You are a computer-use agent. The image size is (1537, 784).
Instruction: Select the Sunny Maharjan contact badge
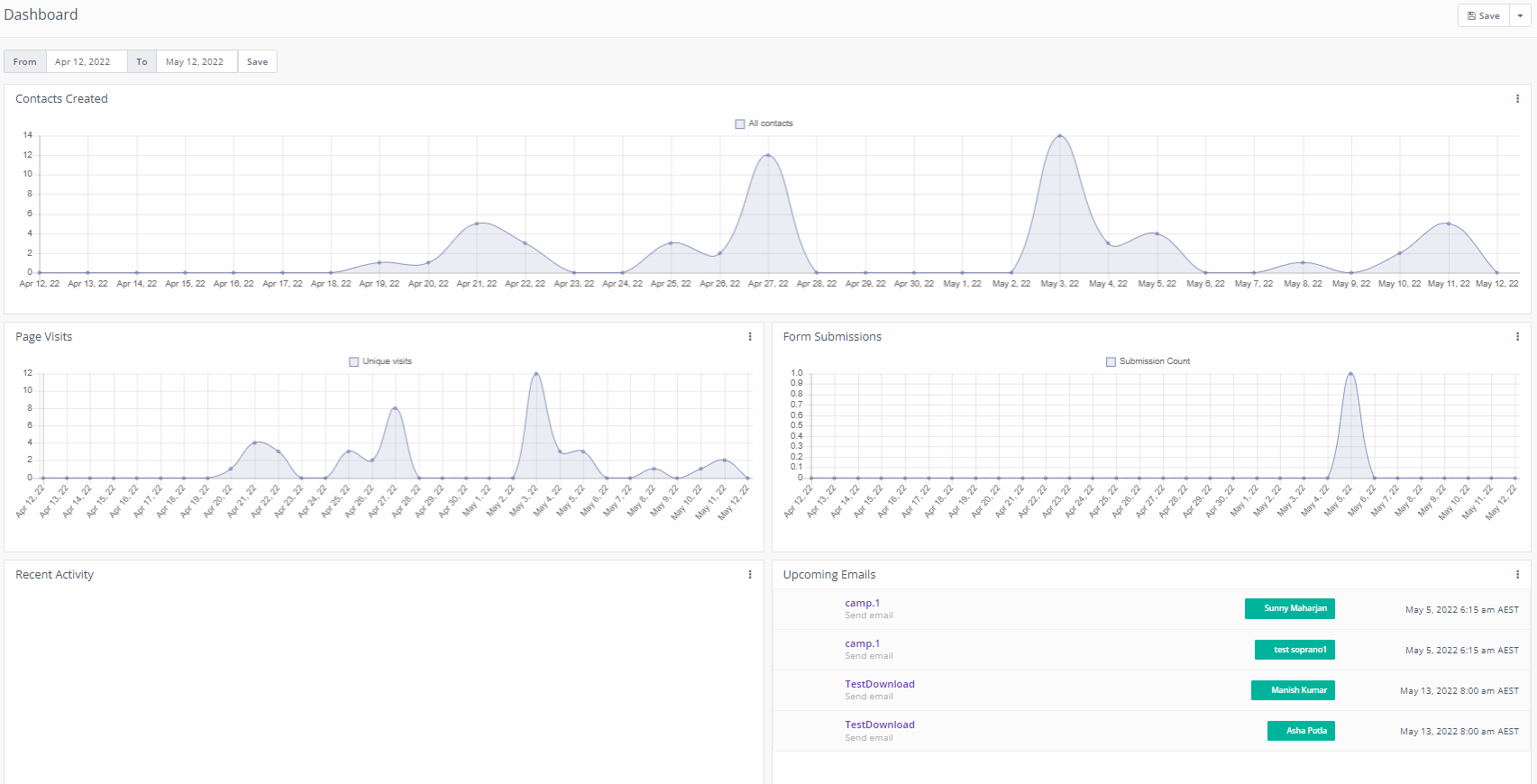point(1289,609)
